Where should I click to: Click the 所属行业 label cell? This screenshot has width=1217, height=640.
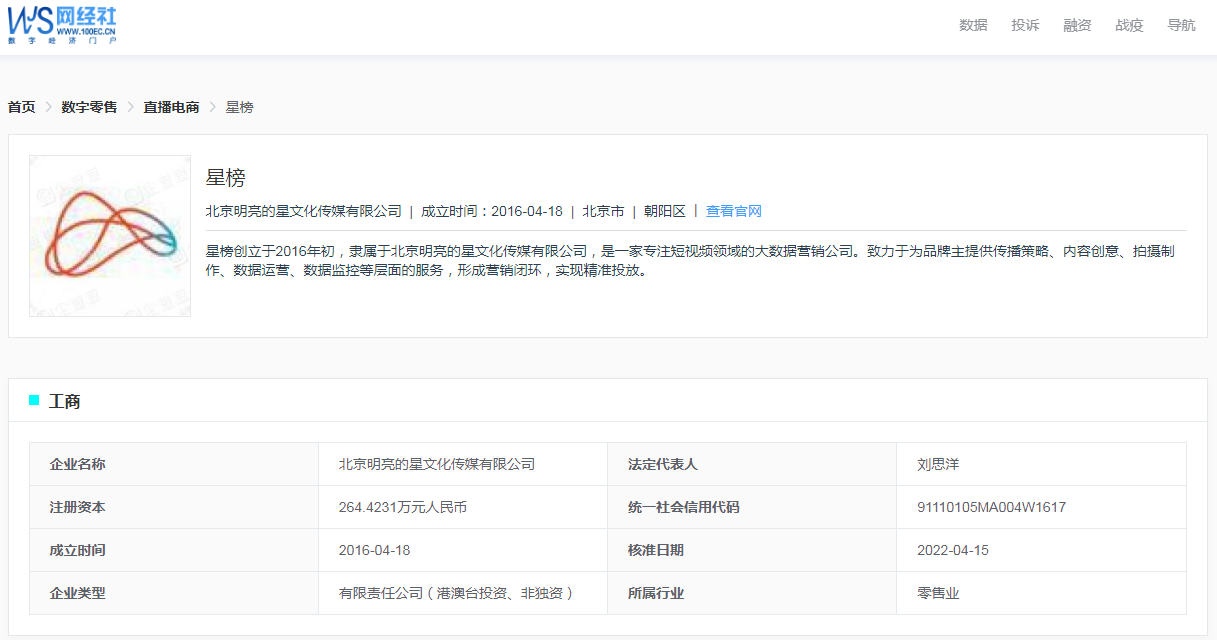(752, 593)
